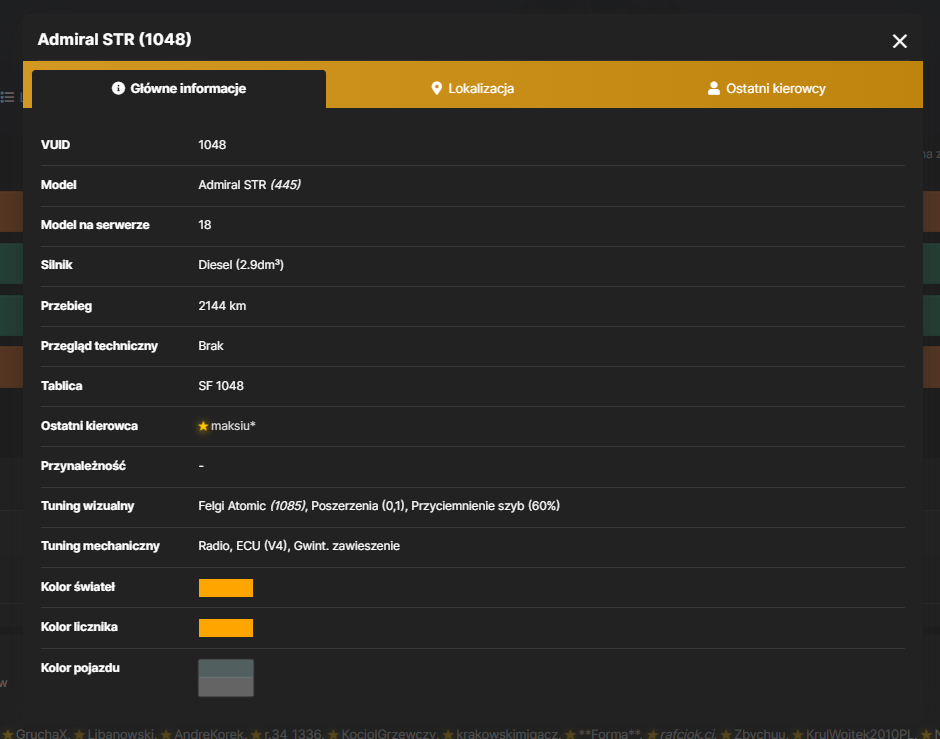Click the VUID value 1048
Image resolution: width=940 pixels, height=739 pixels.
tap(212, 145)
